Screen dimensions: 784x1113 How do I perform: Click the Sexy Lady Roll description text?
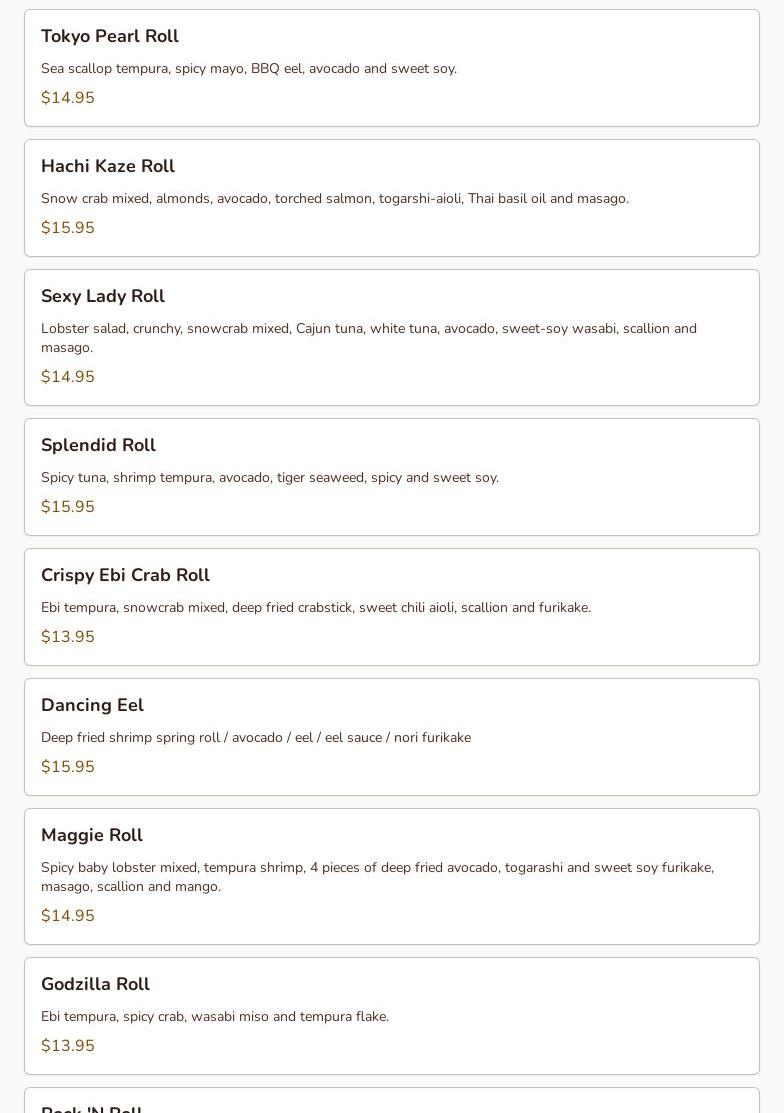(368, 338)
